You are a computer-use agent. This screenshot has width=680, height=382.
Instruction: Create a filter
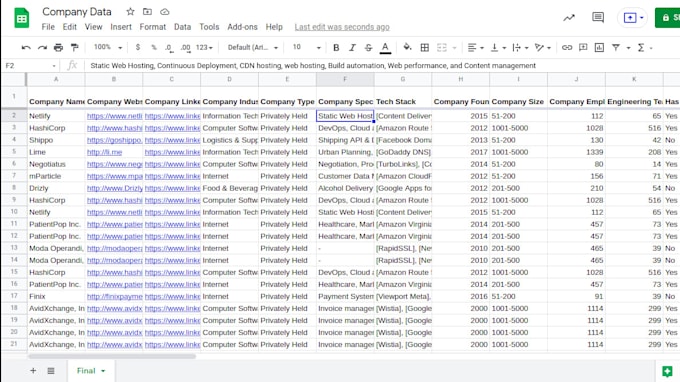coord(615,47)
